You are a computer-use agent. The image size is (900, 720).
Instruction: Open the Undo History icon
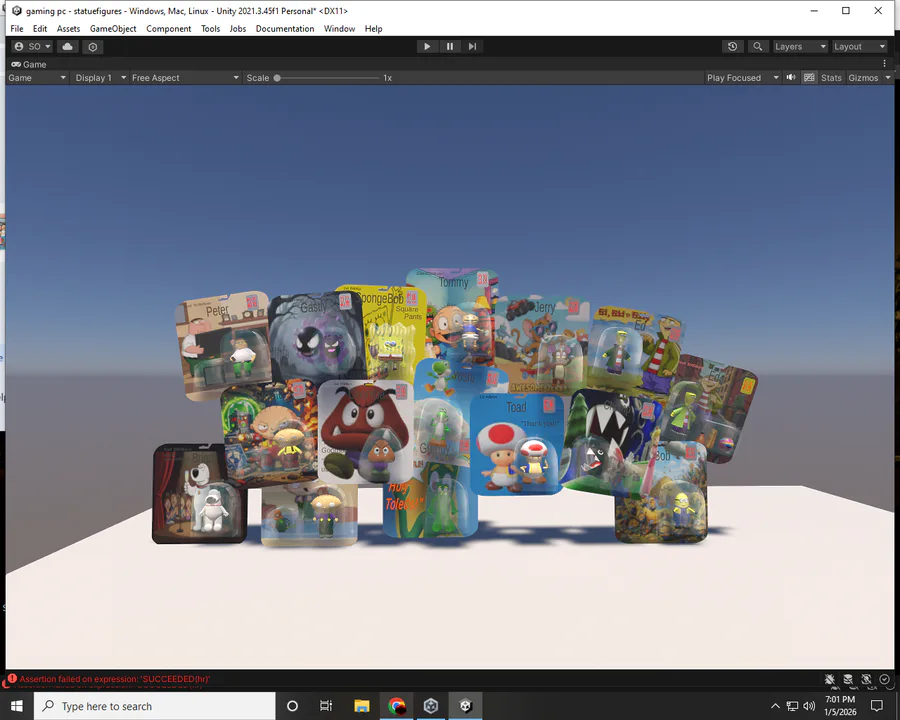(732, 47)
